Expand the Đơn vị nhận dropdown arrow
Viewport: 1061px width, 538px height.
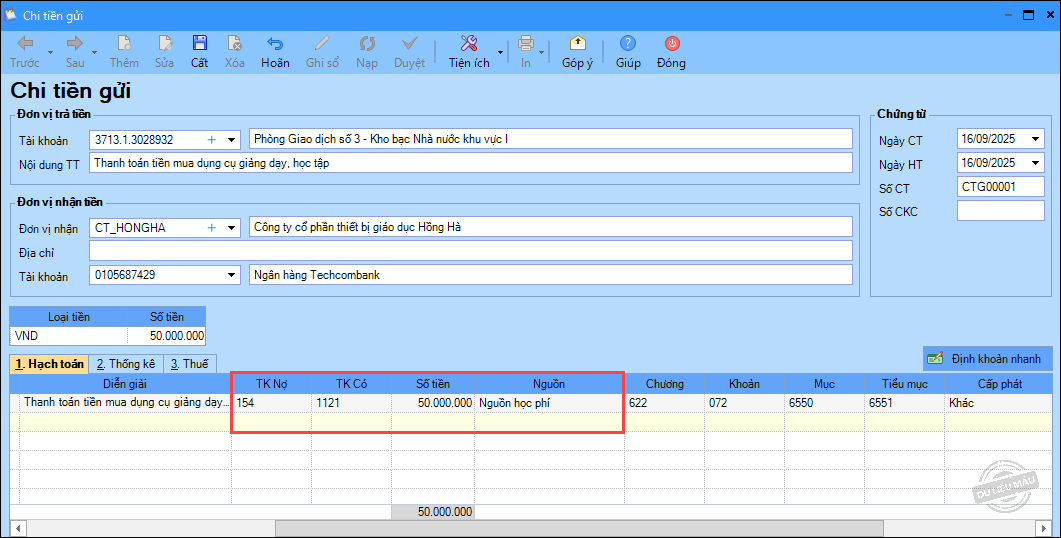pyautogui.click(x=232, y=228)
